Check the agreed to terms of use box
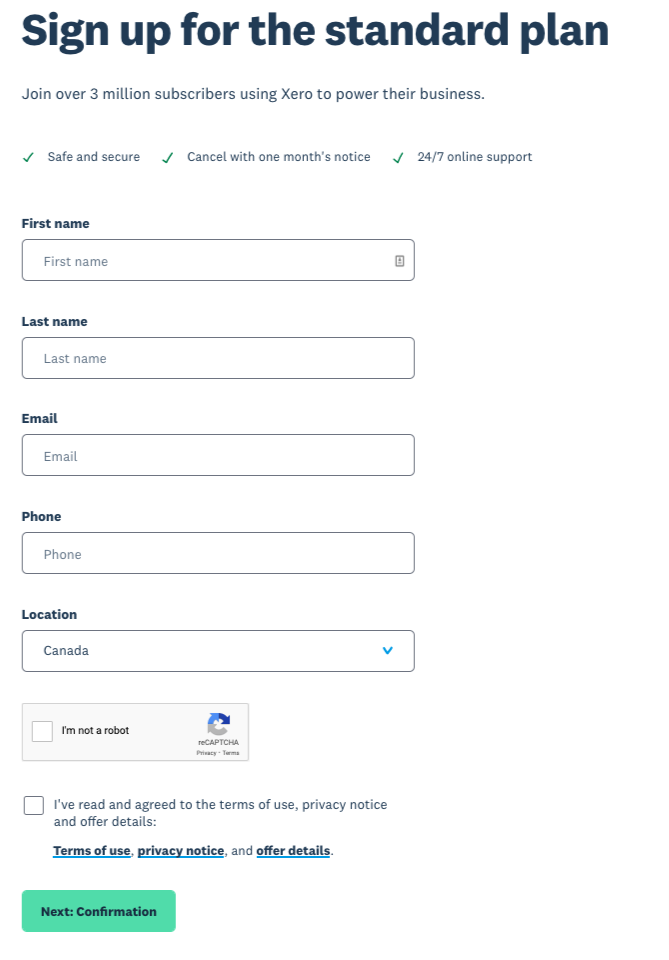 [34, 805]
